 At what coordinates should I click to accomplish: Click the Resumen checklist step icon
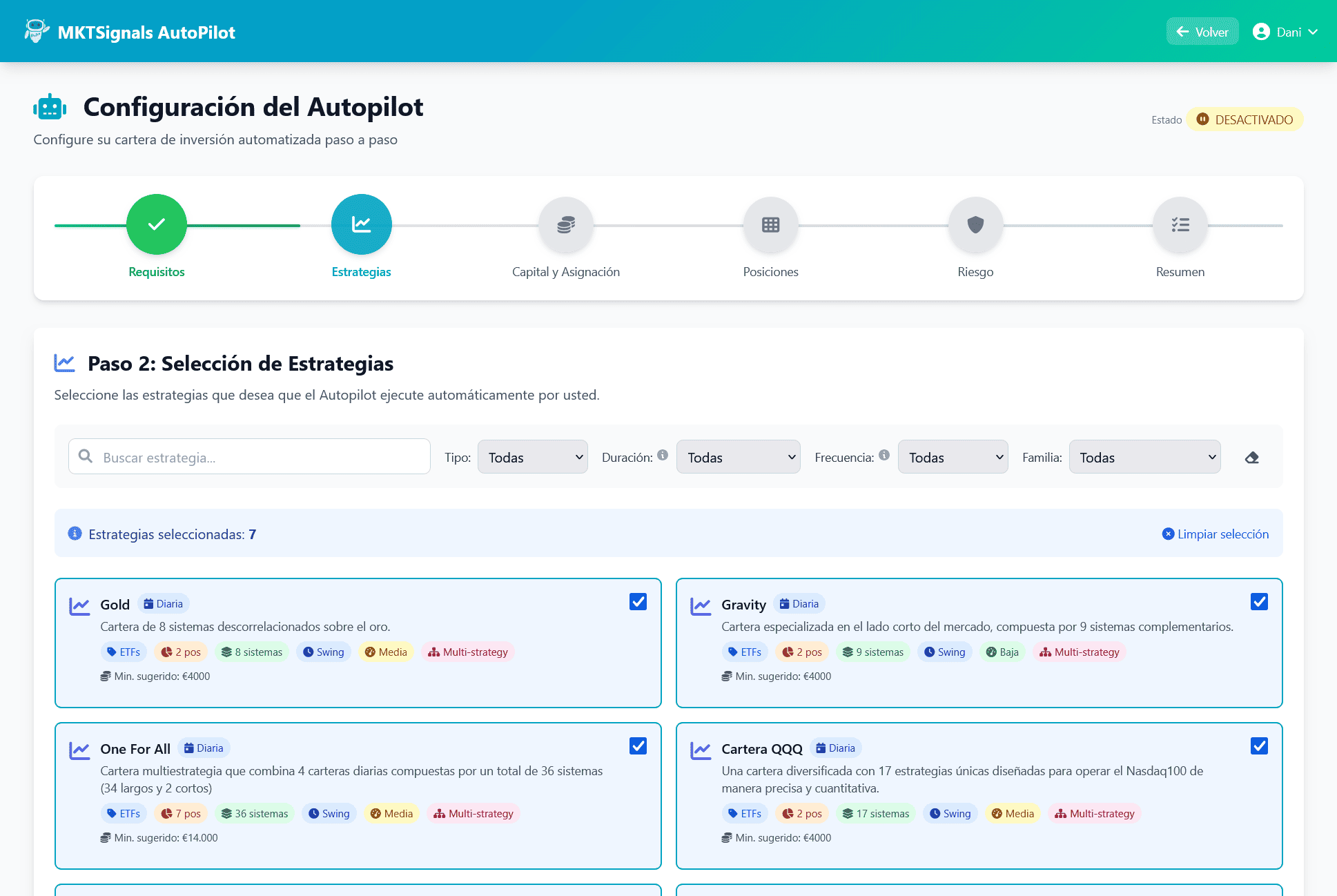1180,224
